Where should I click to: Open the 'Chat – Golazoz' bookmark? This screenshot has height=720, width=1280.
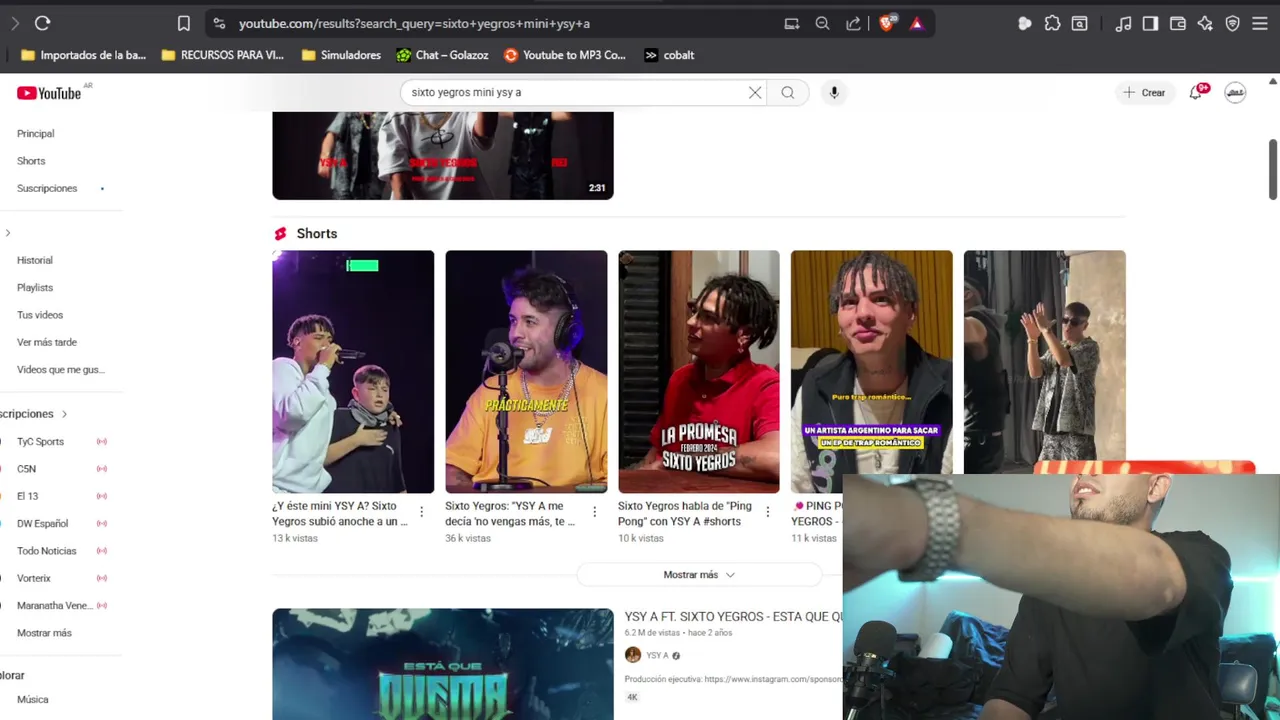tap(442, 55)
